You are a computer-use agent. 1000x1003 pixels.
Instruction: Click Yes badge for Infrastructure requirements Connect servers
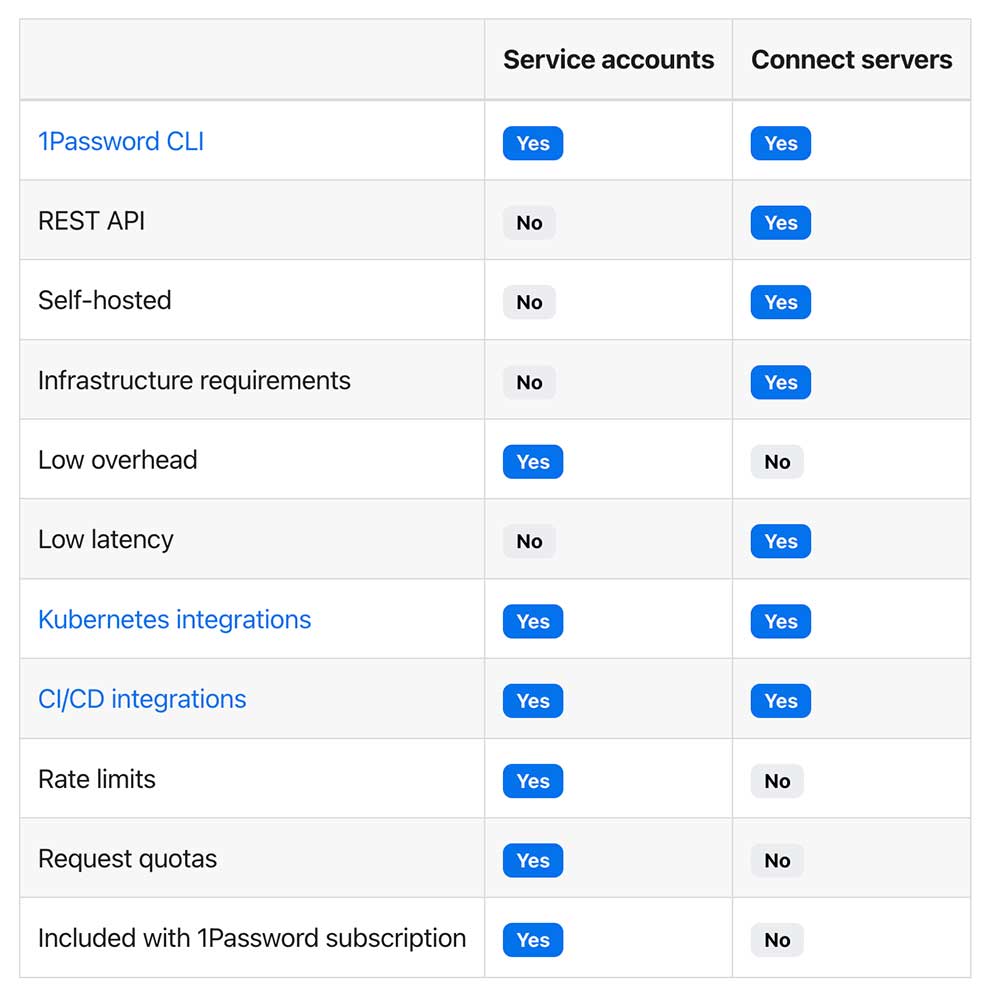[781, 383]
